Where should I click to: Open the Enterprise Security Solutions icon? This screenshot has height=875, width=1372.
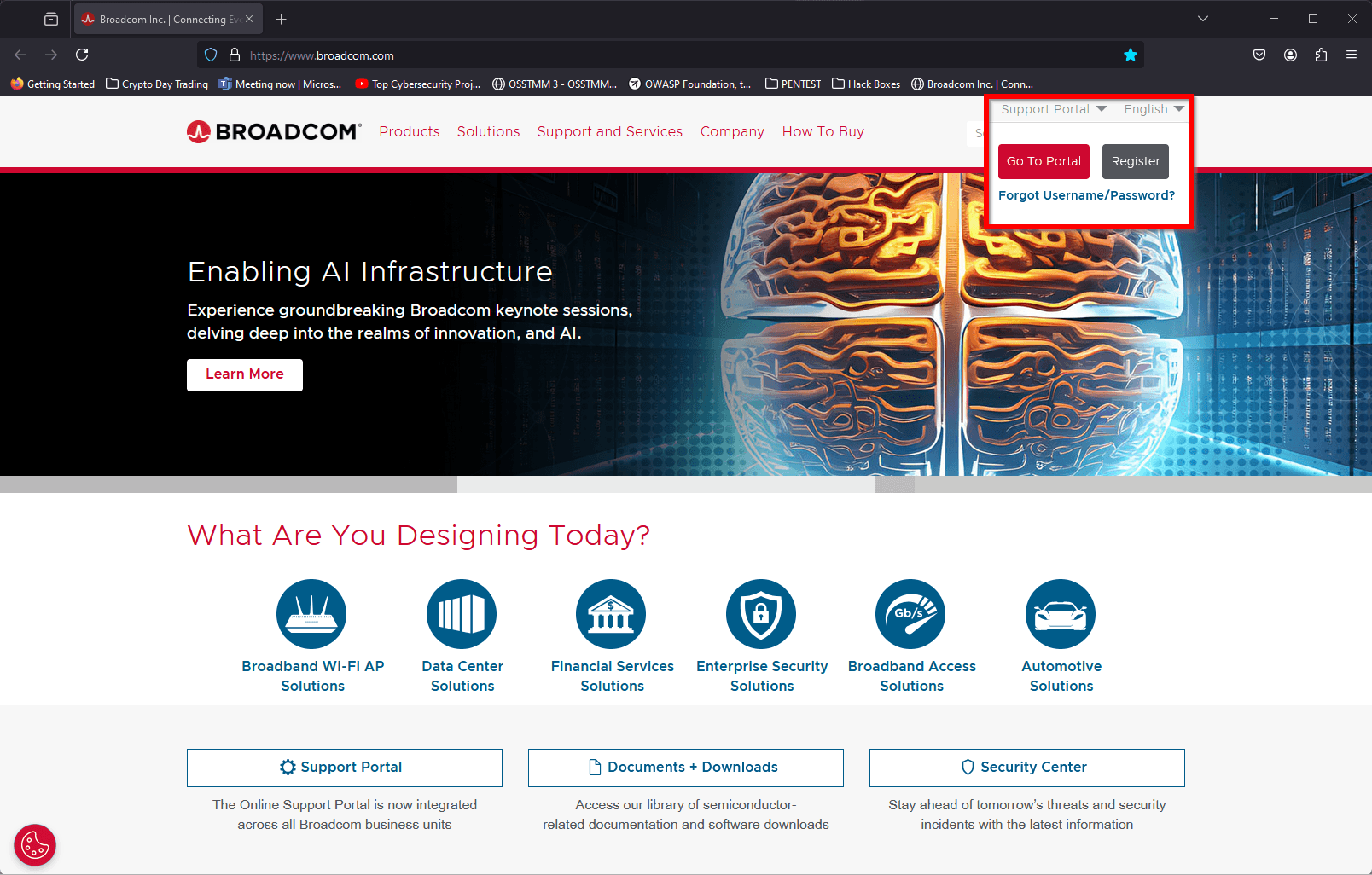point(761,614)
